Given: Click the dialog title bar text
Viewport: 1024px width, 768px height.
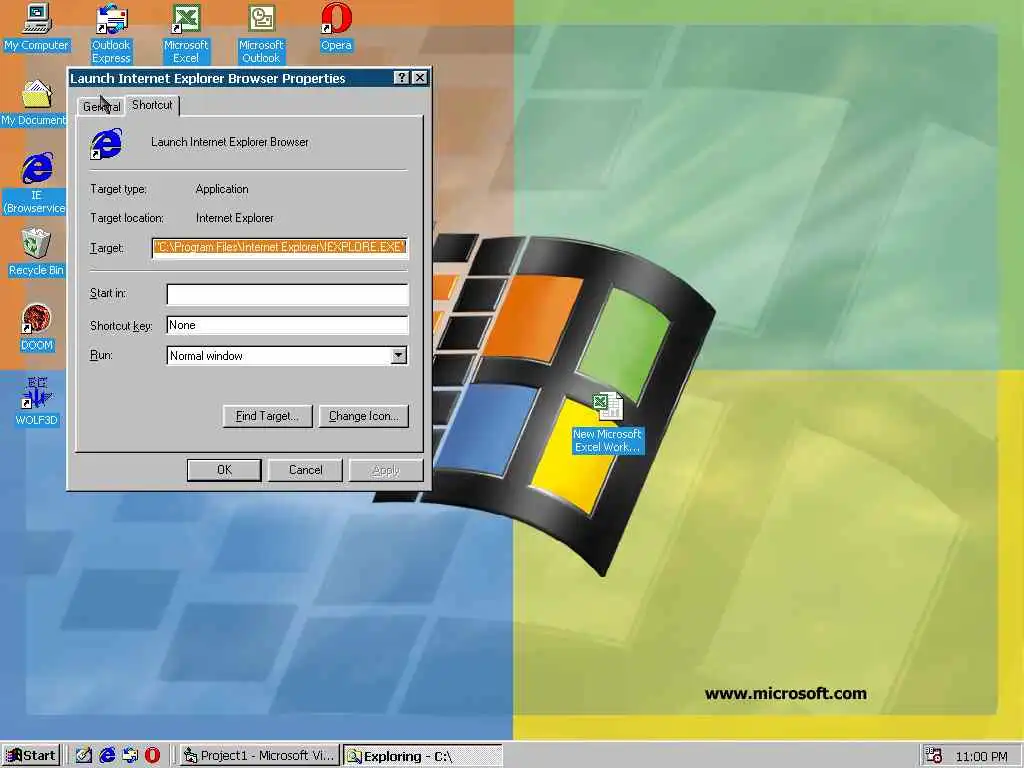Looking at the screenshot, I should click(x=208, y=78).
